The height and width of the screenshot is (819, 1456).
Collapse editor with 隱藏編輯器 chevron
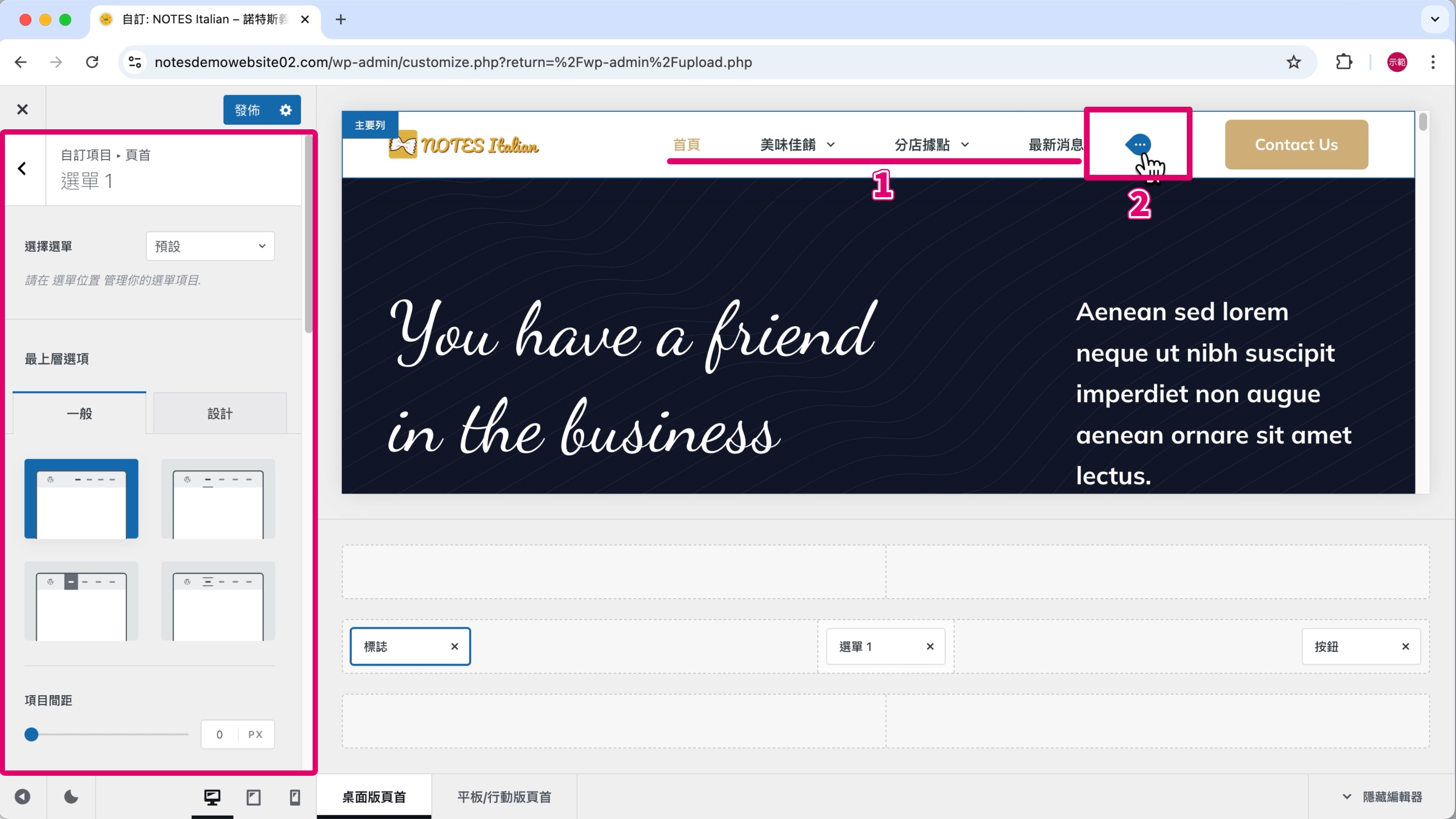click(1346, 797)
